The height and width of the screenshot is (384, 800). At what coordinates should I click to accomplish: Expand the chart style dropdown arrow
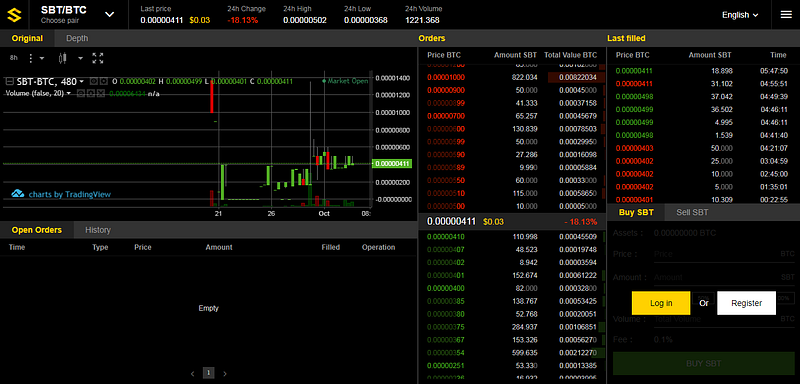pos(80,58)
